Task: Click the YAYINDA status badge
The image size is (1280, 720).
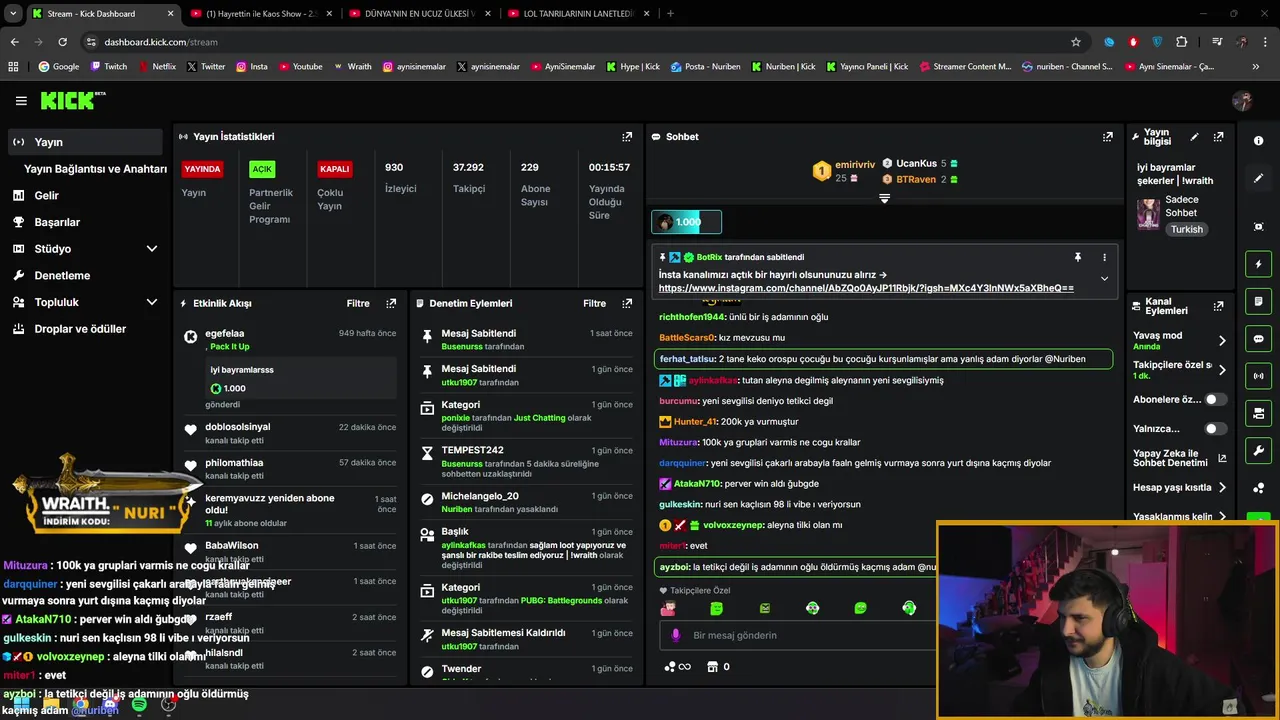Action: pyautogui.click(x=203, y=169)
